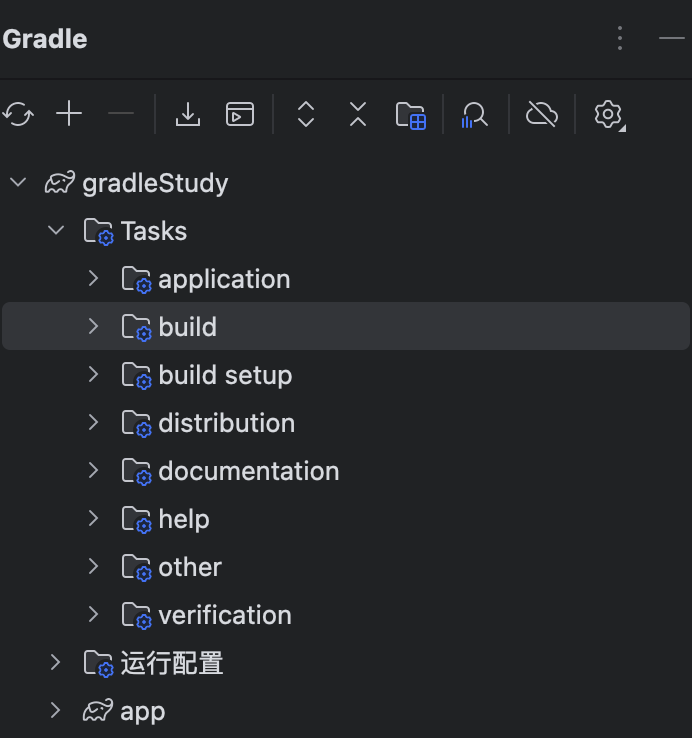The image size is (692, 738).
Task: Expand the 运行配置 node
Action: pos(56,662)
